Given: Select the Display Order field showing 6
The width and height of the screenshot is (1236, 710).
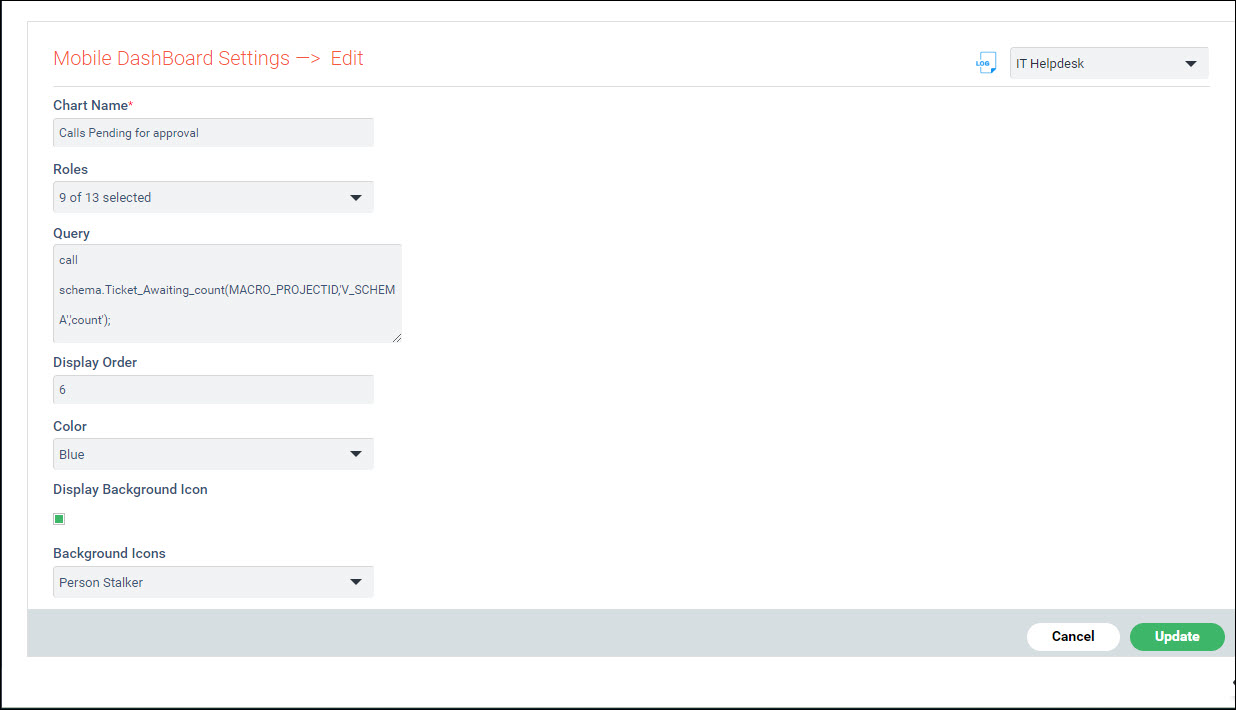Looking at the screenshot, I should tap(213, 389).
